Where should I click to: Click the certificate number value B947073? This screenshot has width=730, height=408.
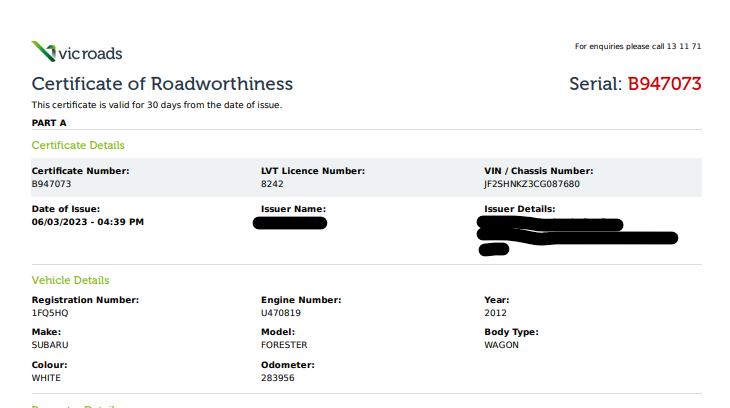click(x=51, y=184)
